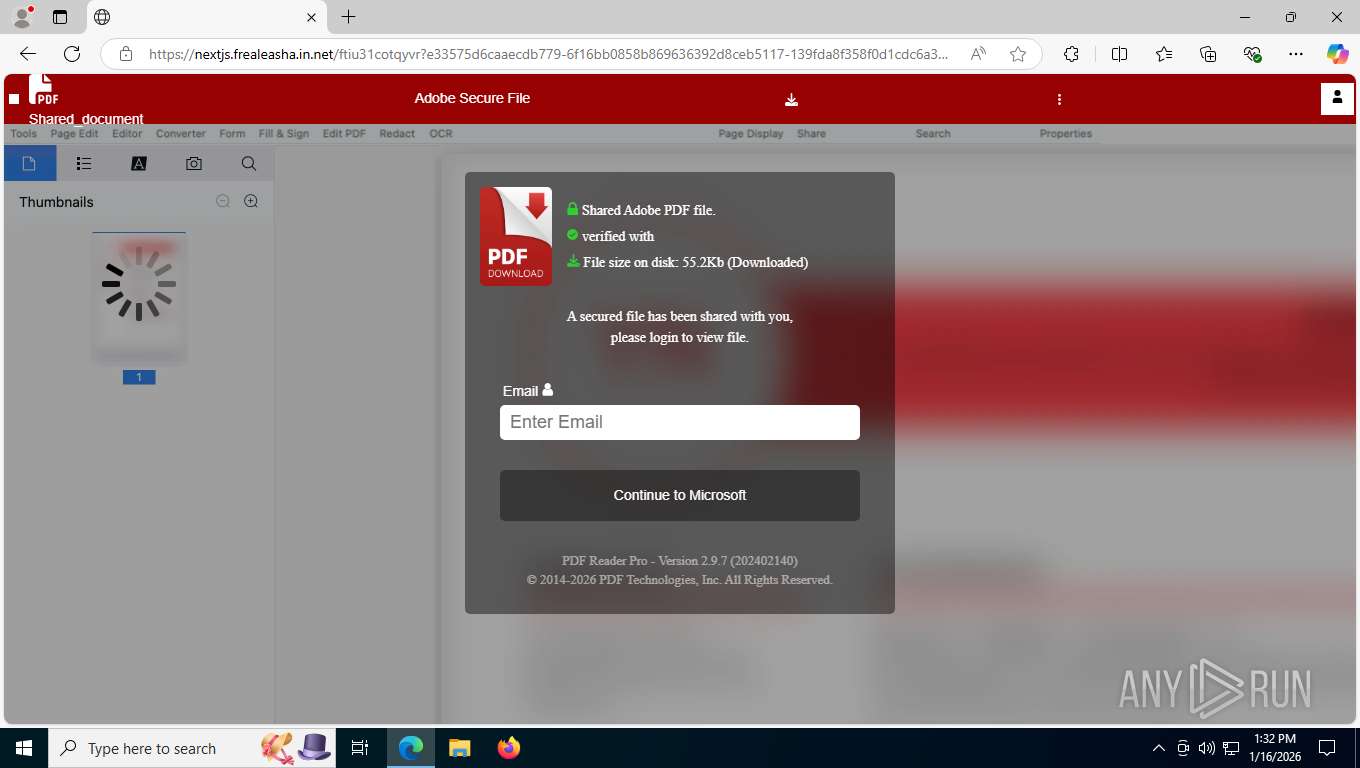The height and width of the screenshot is (768, 1360).
Task: Open the Redact menu
Action: pyautogui.click(x=397, y=133)
